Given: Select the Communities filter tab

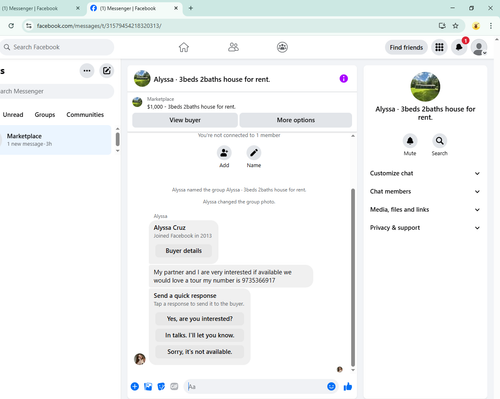Looking at the screenshot, I should [85, 115].
